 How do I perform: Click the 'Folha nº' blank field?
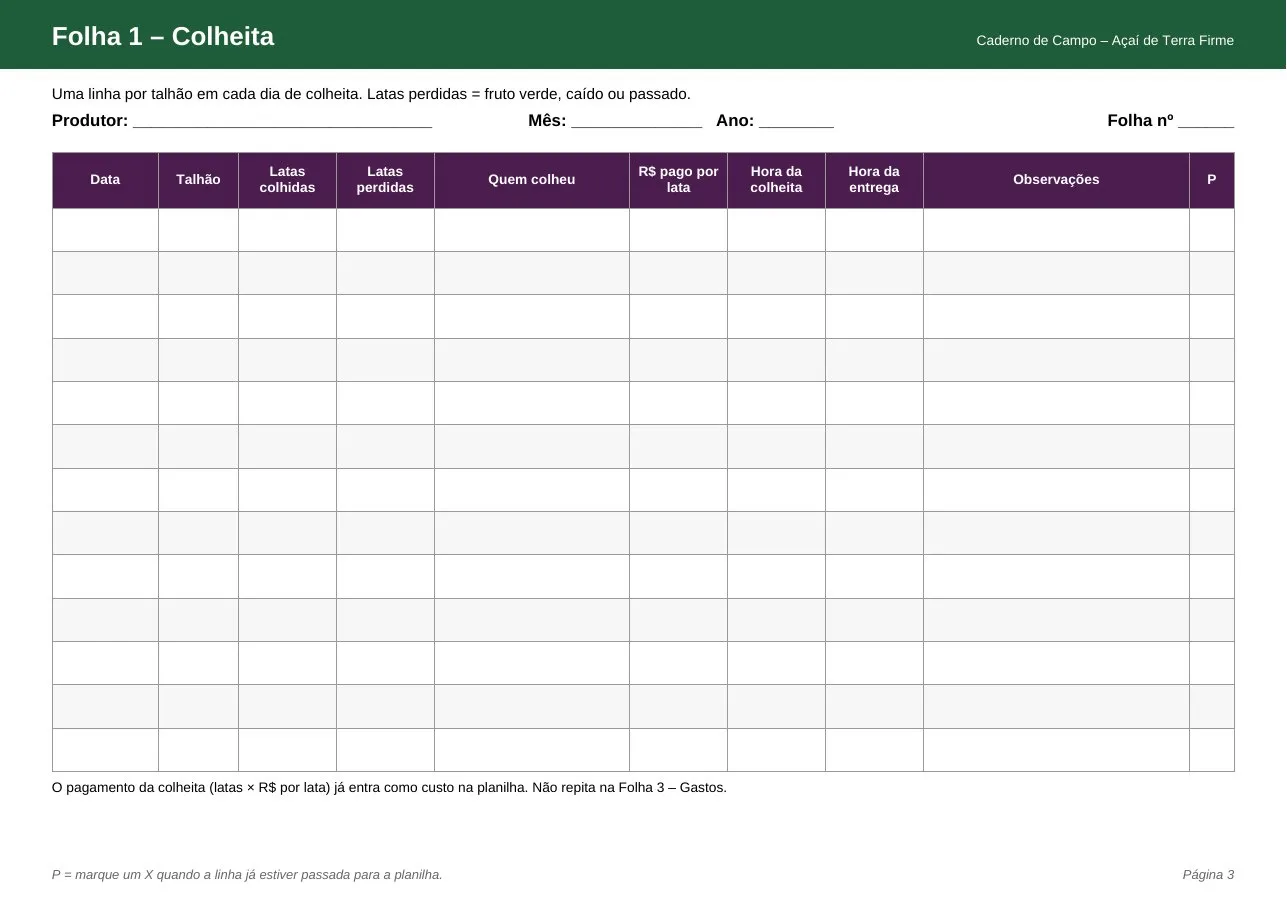1206,121
